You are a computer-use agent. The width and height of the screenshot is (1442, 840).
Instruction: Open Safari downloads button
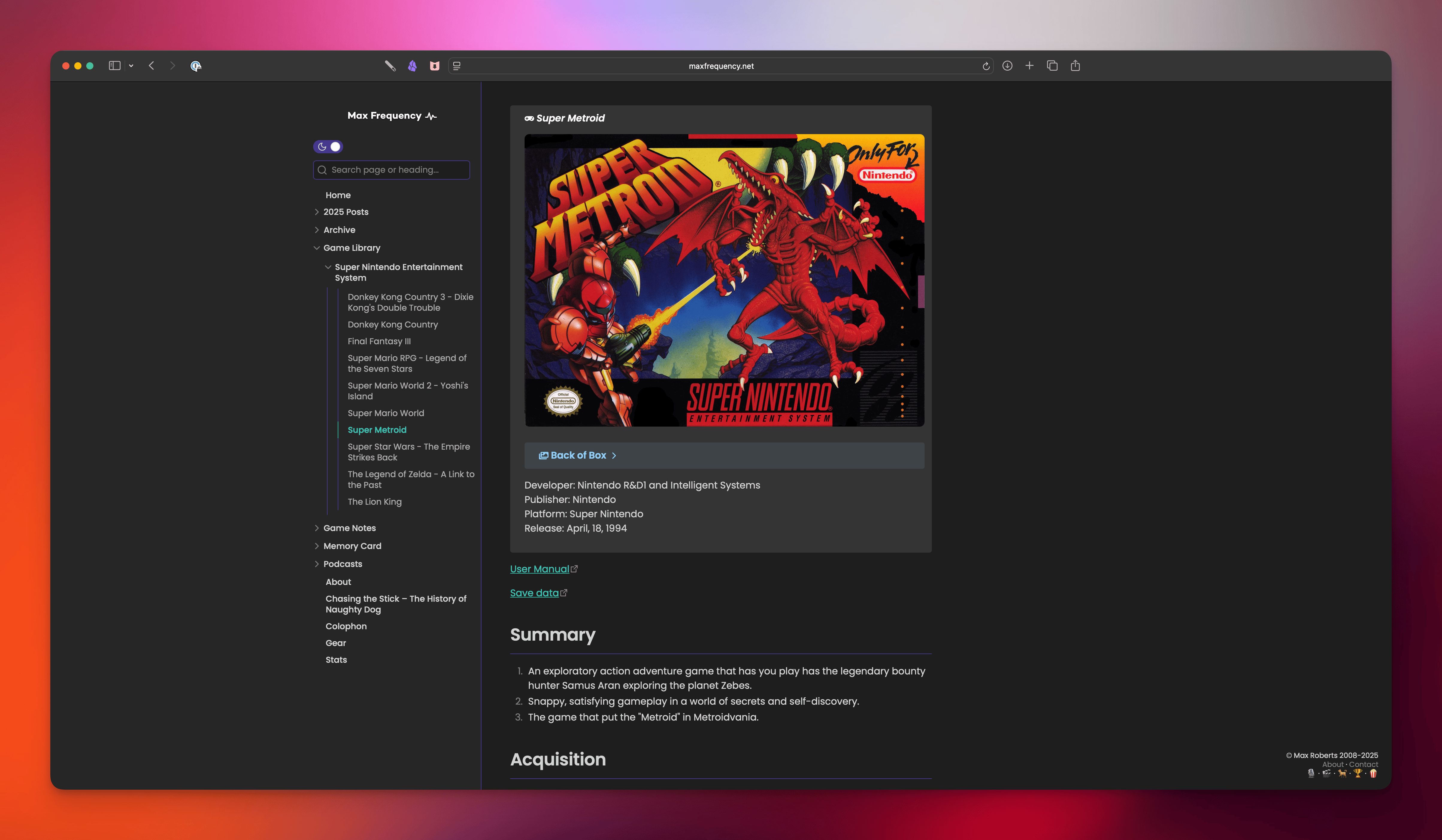click(x=1007, y=66)
